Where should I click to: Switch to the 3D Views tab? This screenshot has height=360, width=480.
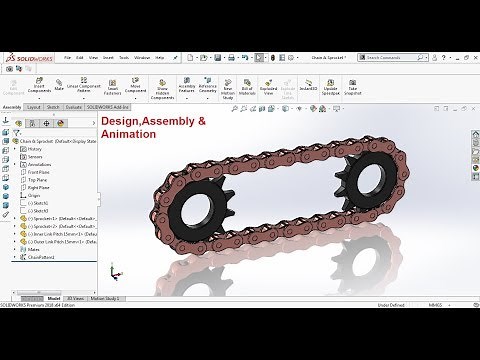click(x=75, y=298)
